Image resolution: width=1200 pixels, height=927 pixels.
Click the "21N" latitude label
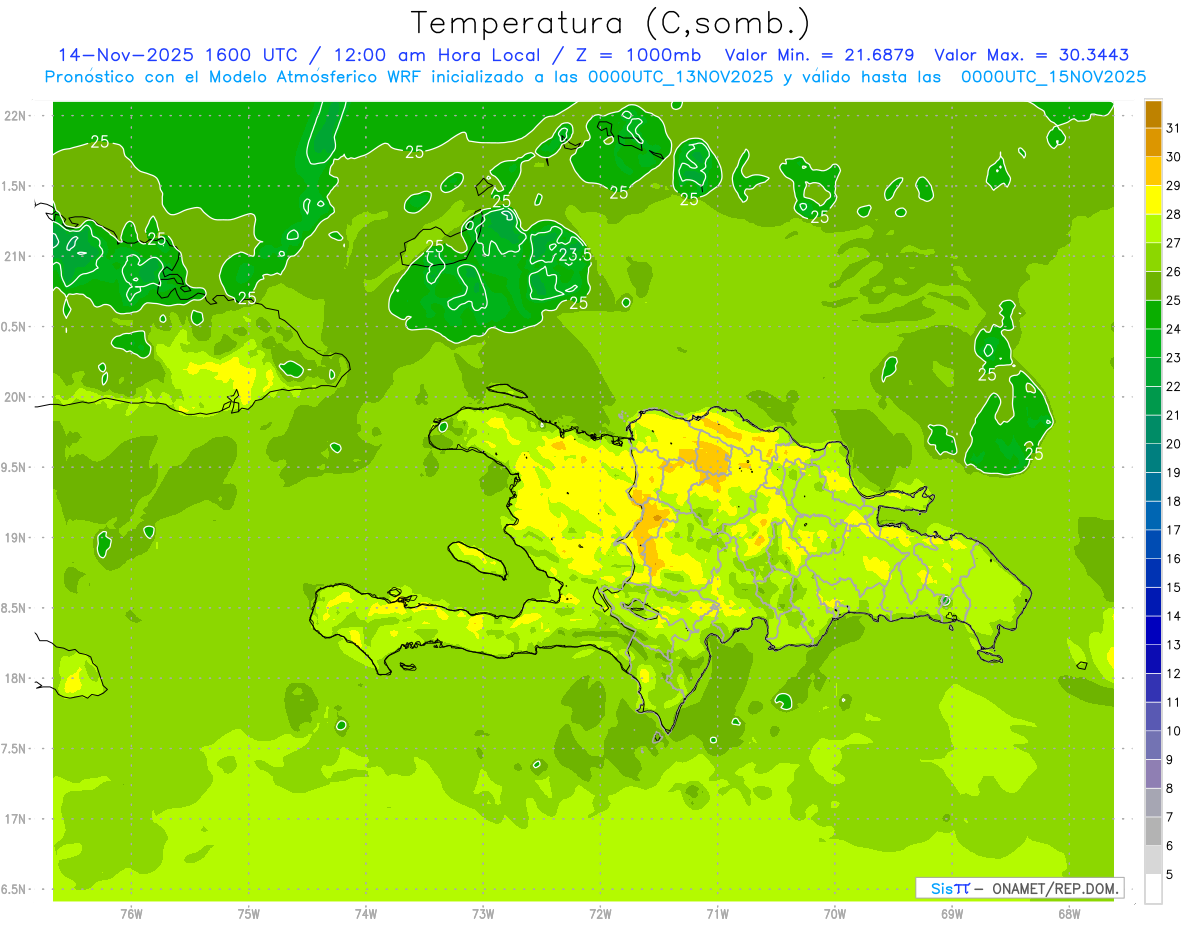click(15, 256)
